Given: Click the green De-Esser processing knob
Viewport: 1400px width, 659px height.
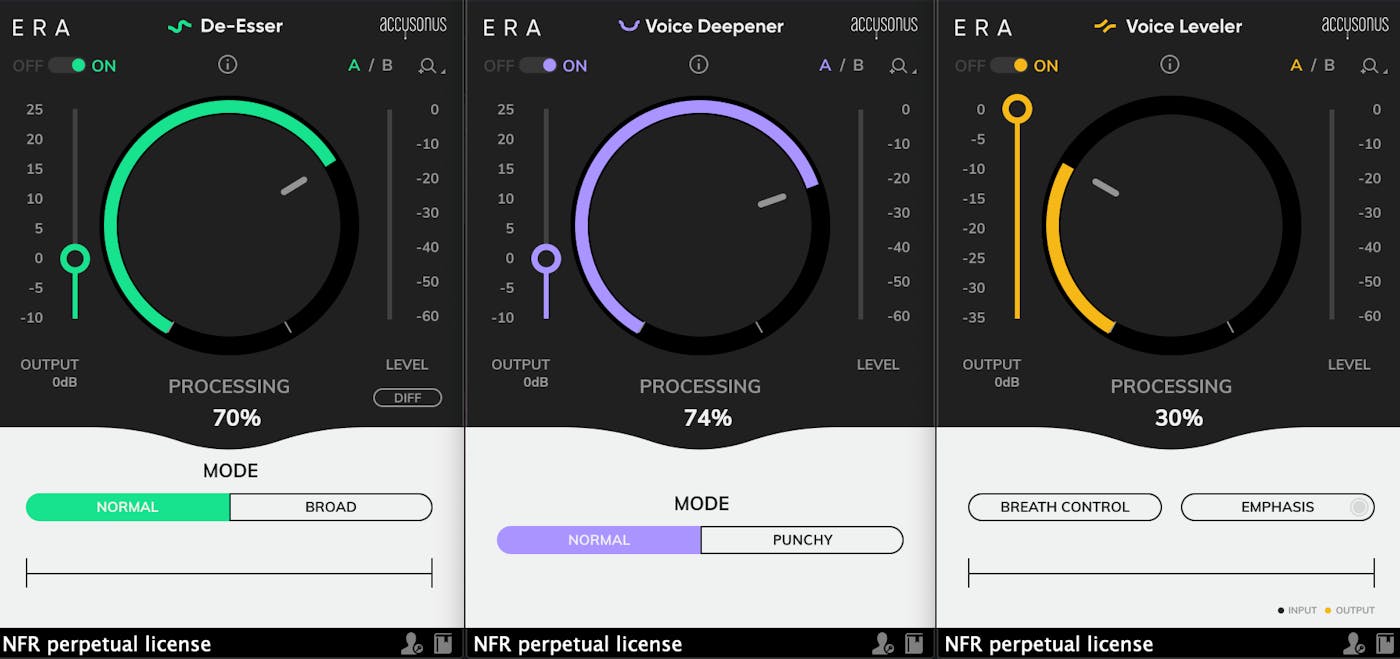Looking at the screenshot, I should click(x=229, y=226).
